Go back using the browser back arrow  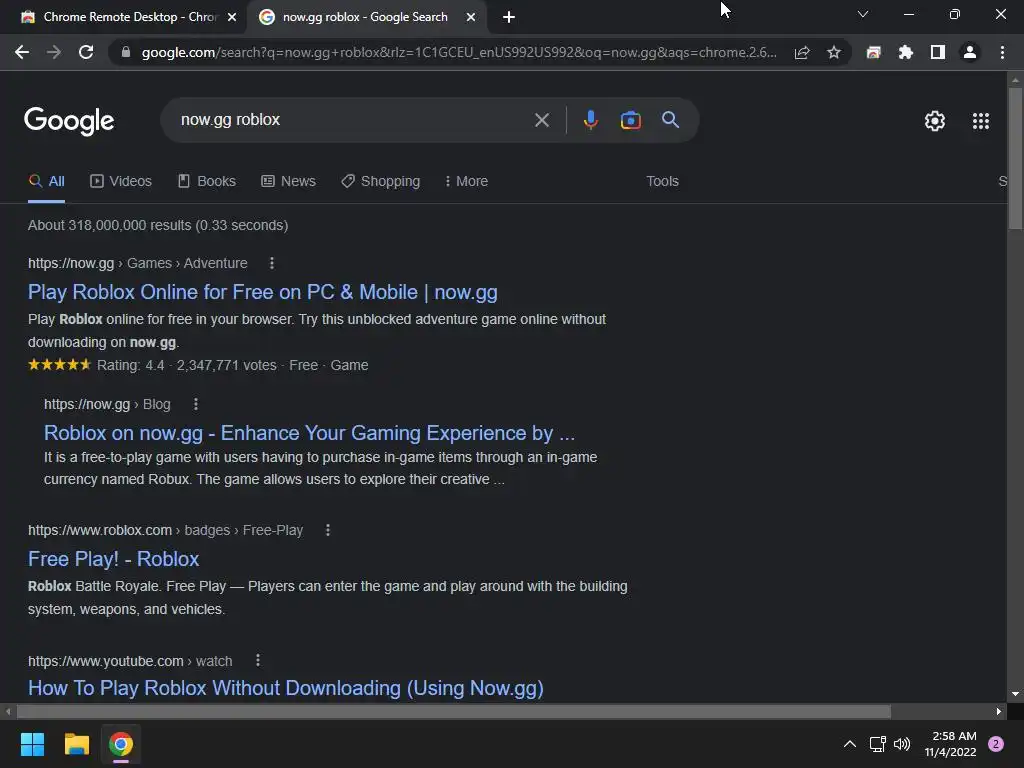point(22,52)
